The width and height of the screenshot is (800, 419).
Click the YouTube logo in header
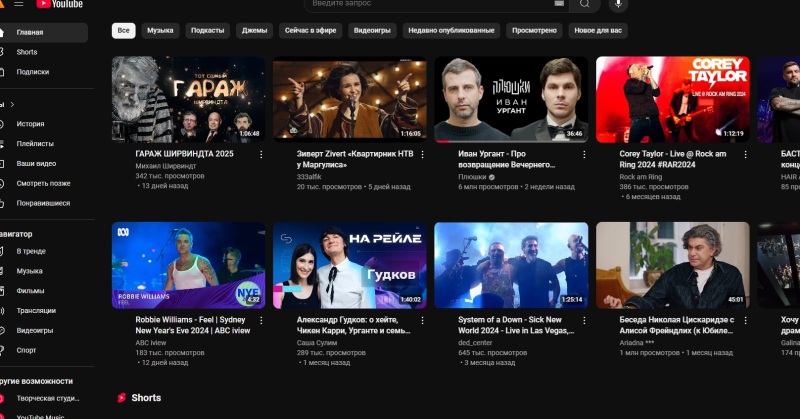60,4
